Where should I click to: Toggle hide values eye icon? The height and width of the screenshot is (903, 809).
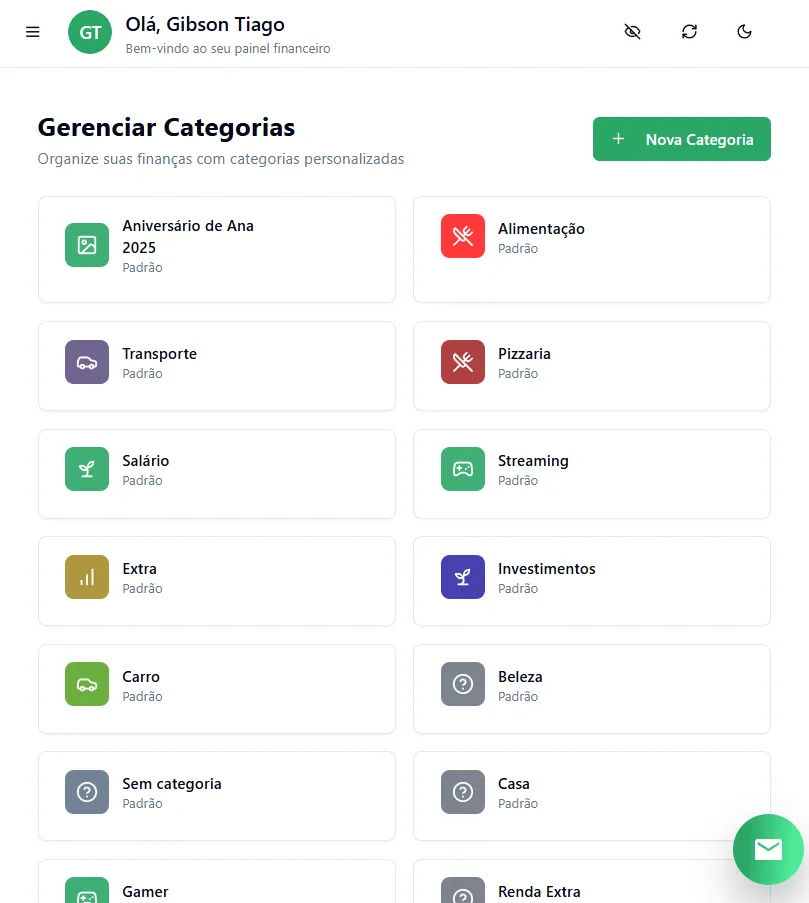[x=632, y=32]
